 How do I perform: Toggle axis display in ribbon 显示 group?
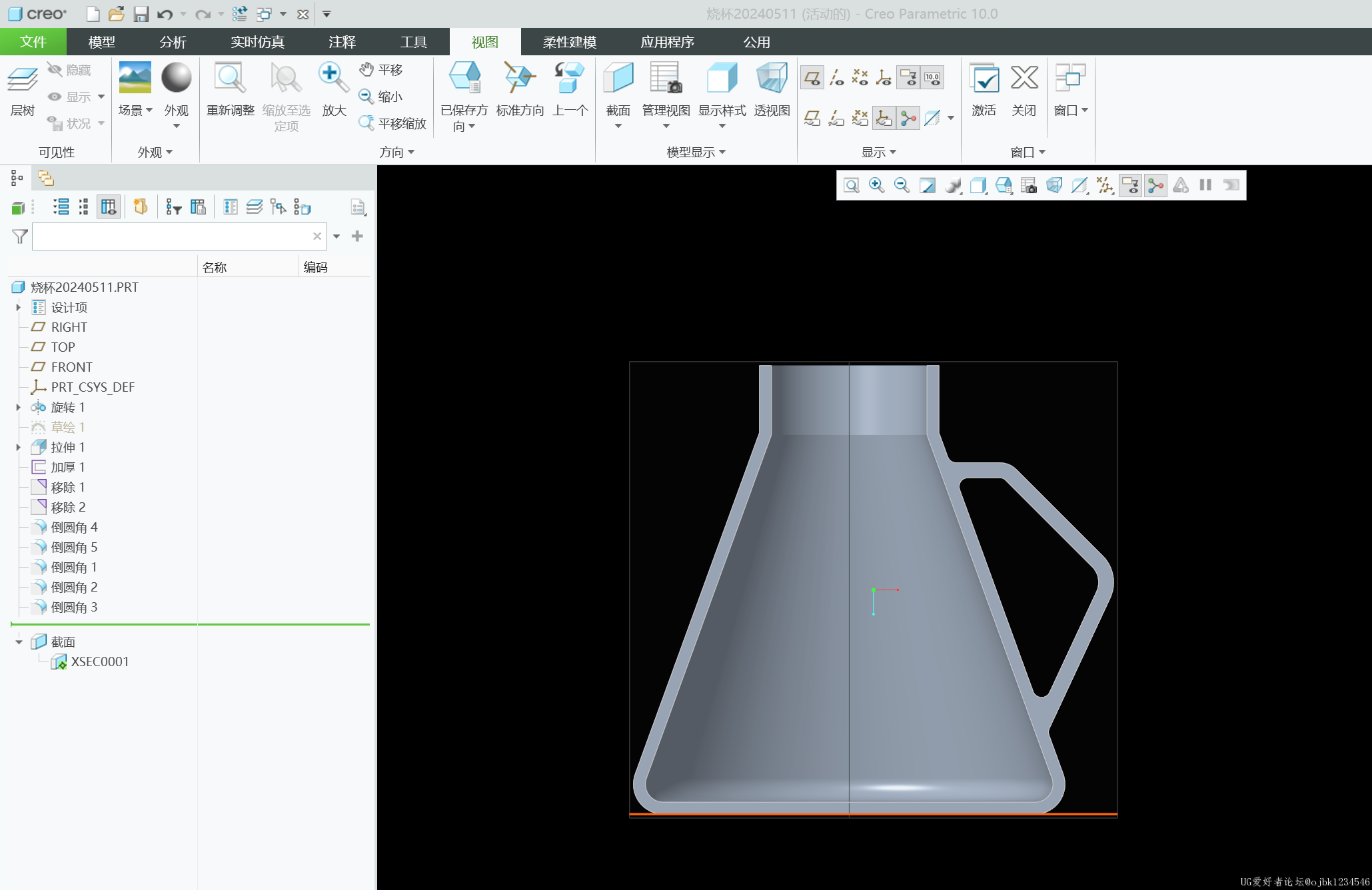[x=836, y=78]
